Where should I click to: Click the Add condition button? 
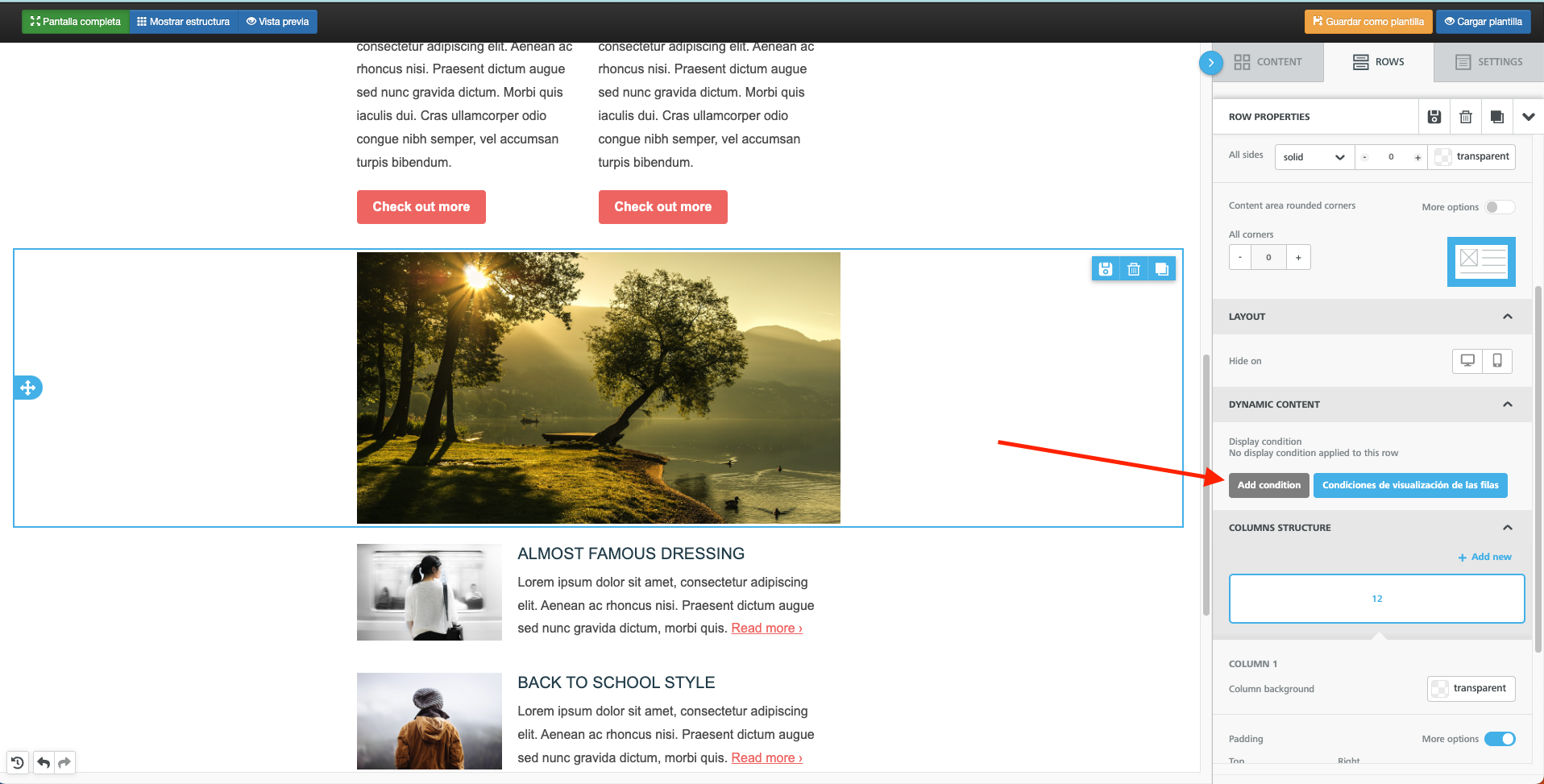tap(1268, 485)
